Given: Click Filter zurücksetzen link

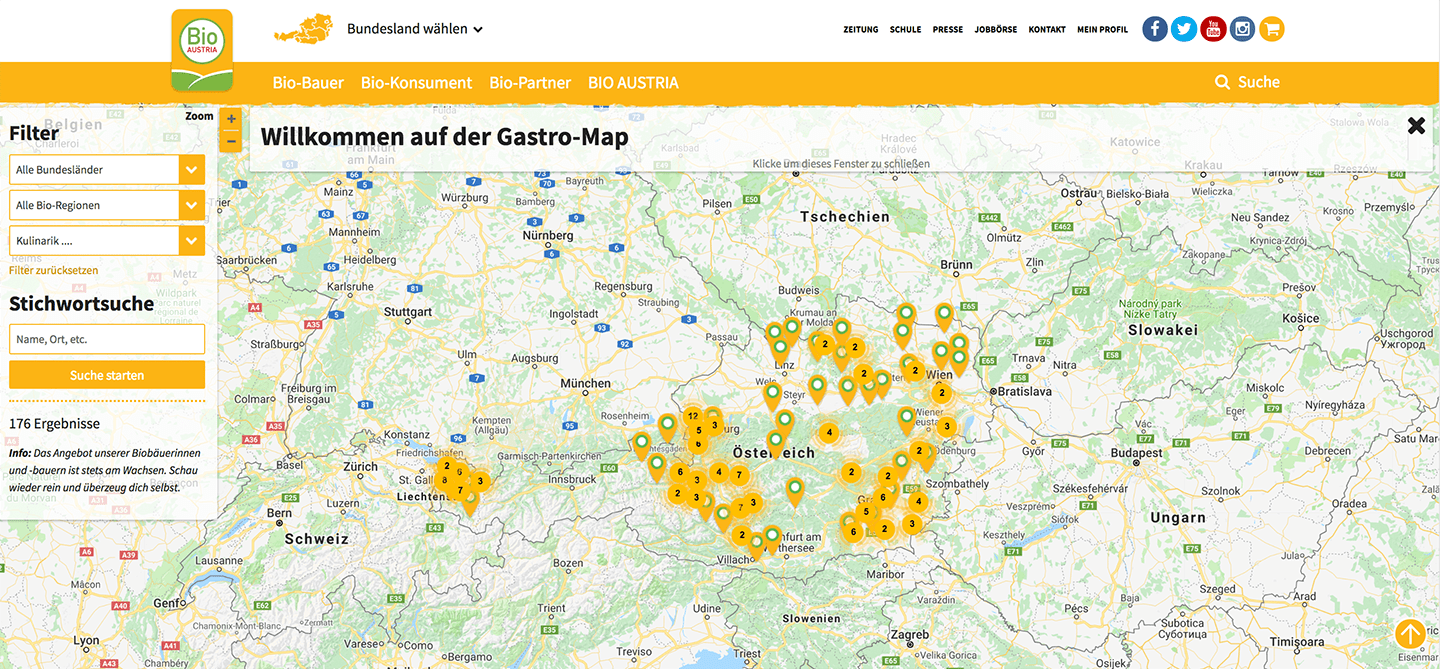Looking at the screenshot, I should coord(54,270).
